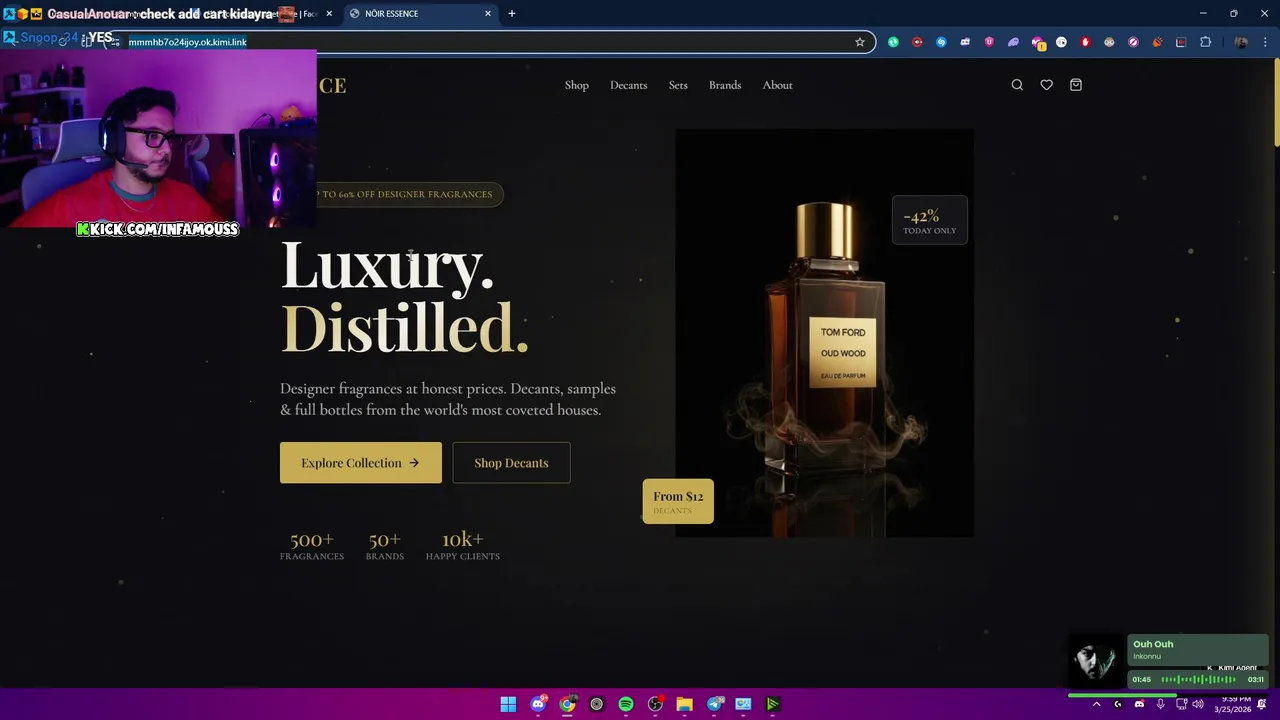Click the purple slashed-circle extension icon

point(1133,42)
